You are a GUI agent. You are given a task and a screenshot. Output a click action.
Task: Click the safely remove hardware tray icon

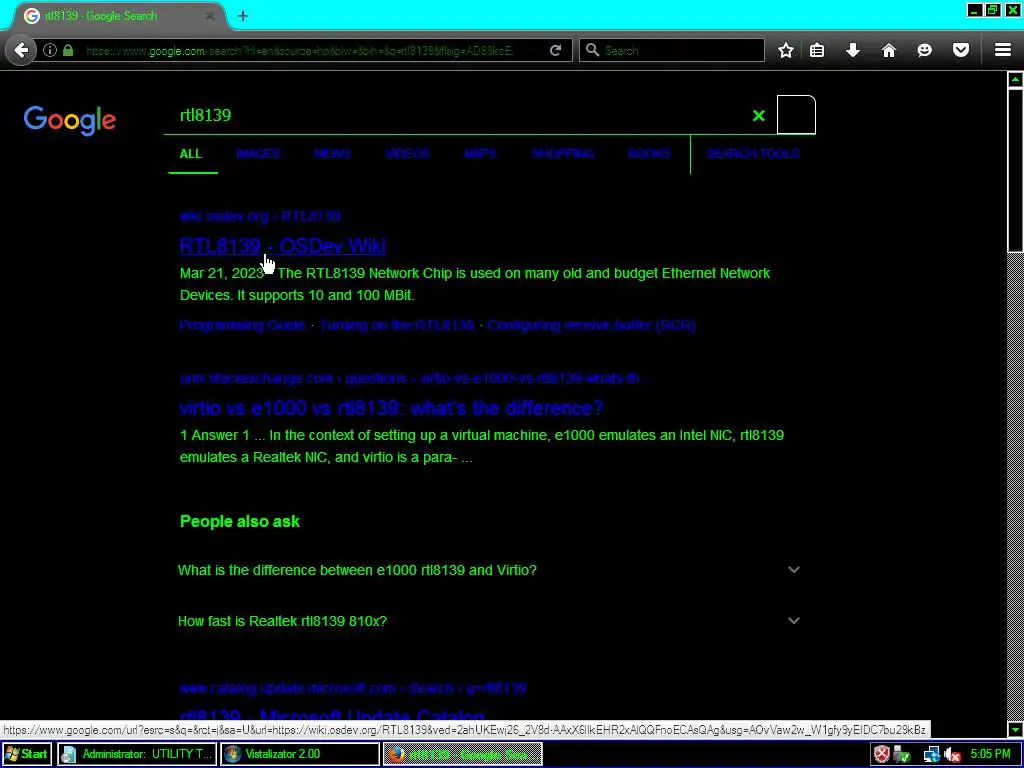click(x=902, y=755)
